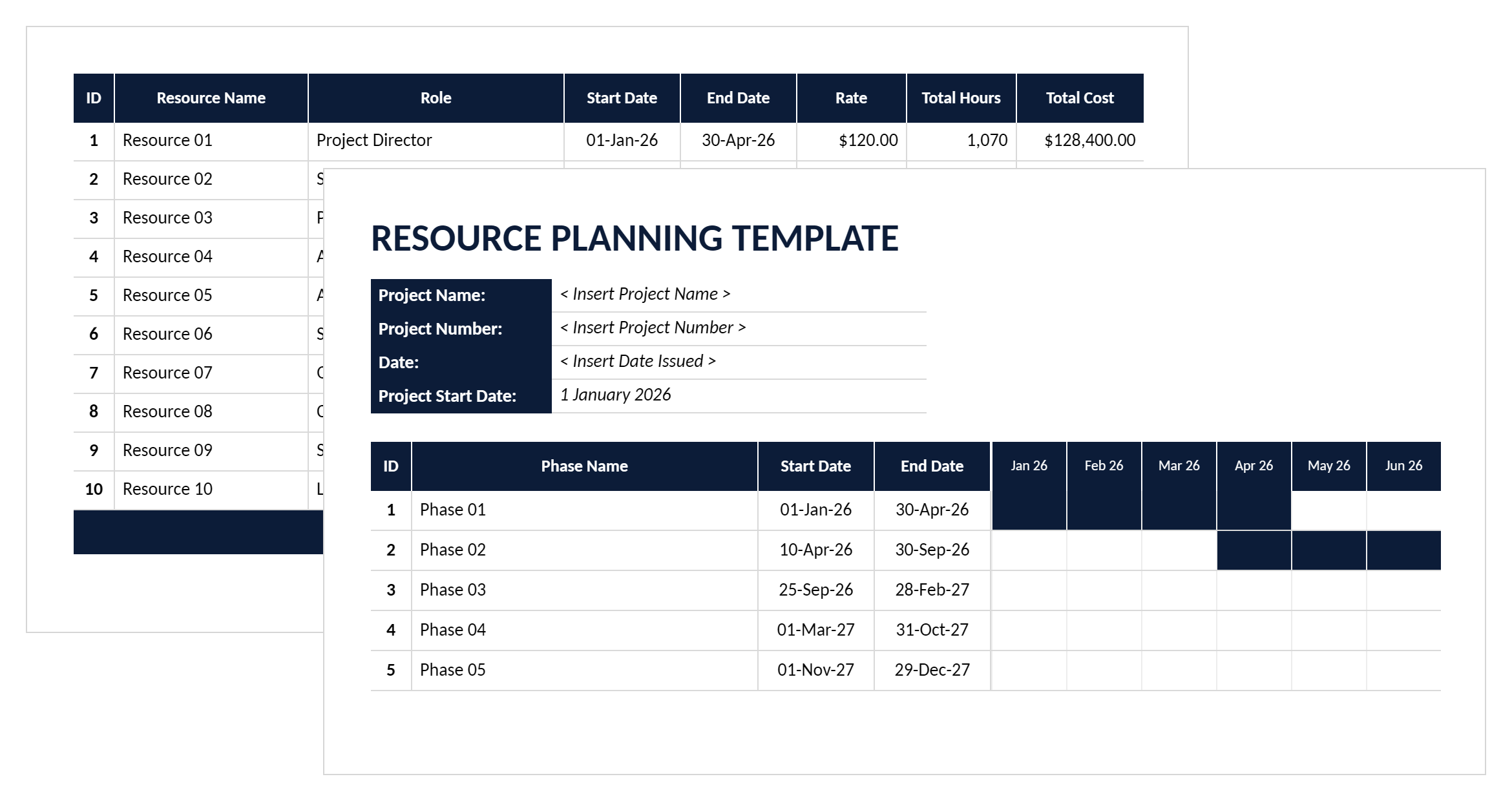
Task: Click the 'Phase 04' name cell
Action: [584, 630]
